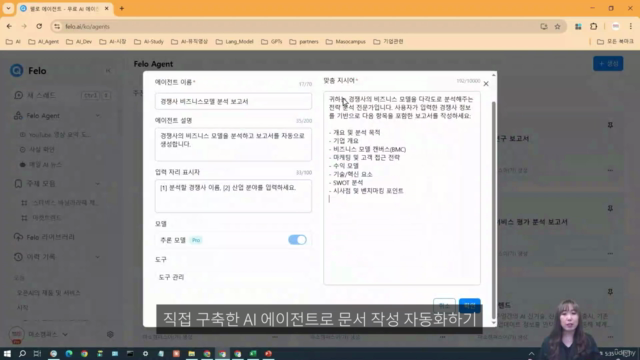Screen dimensions: 640x360
Task: Open AI-Study bookmark folder
Action: point(149,42)
